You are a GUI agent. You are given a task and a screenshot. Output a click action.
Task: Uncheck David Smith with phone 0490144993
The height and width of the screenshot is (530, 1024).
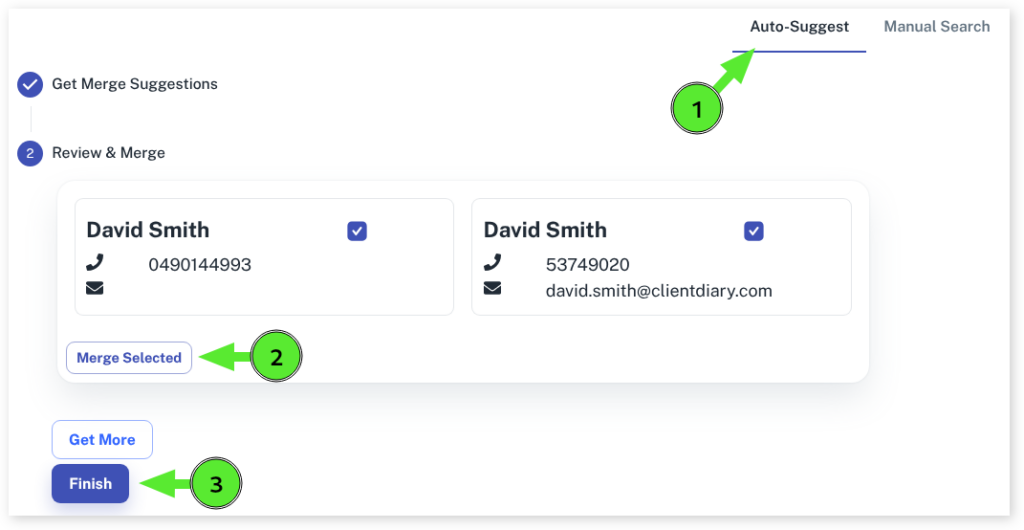click(357, 231)
